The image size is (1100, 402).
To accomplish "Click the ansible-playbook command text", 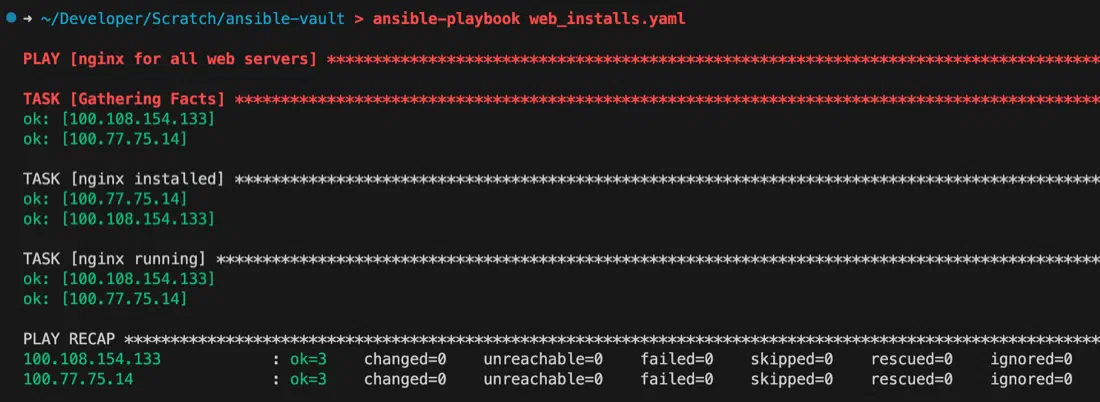I will click(x=446, y=19).
